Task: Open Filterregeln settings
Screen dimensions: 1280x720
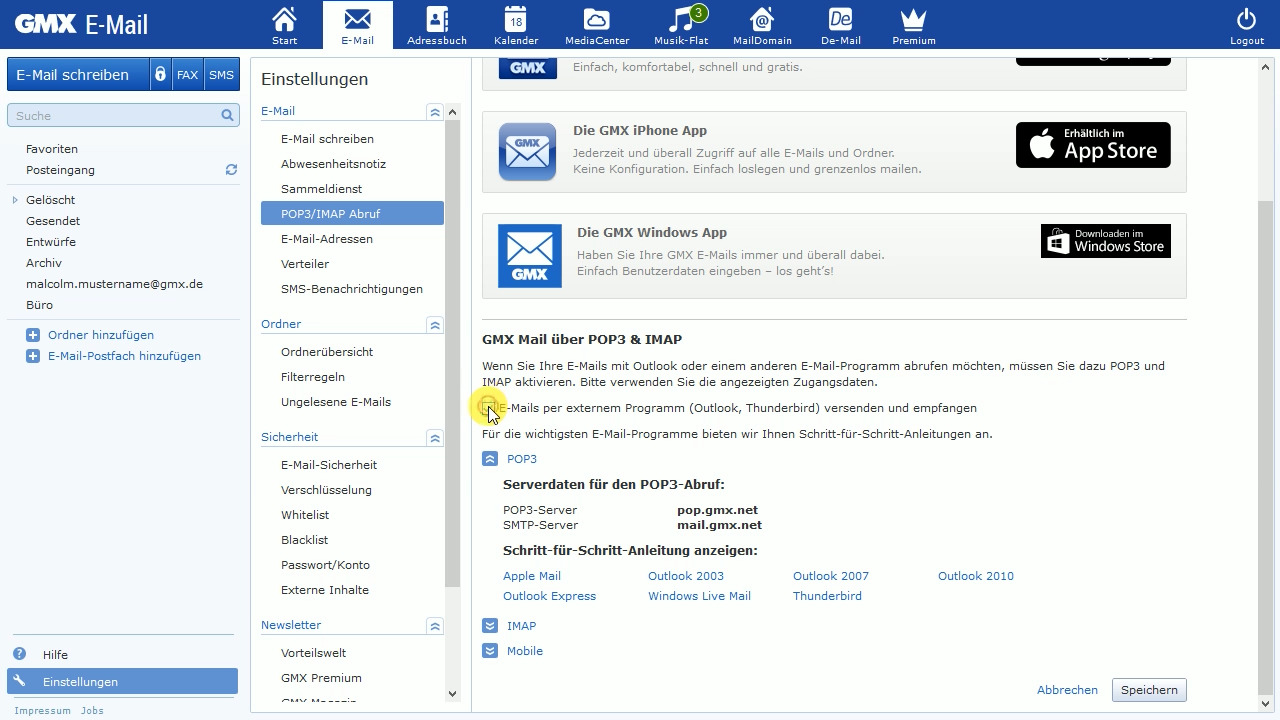Action: (313, 377)
